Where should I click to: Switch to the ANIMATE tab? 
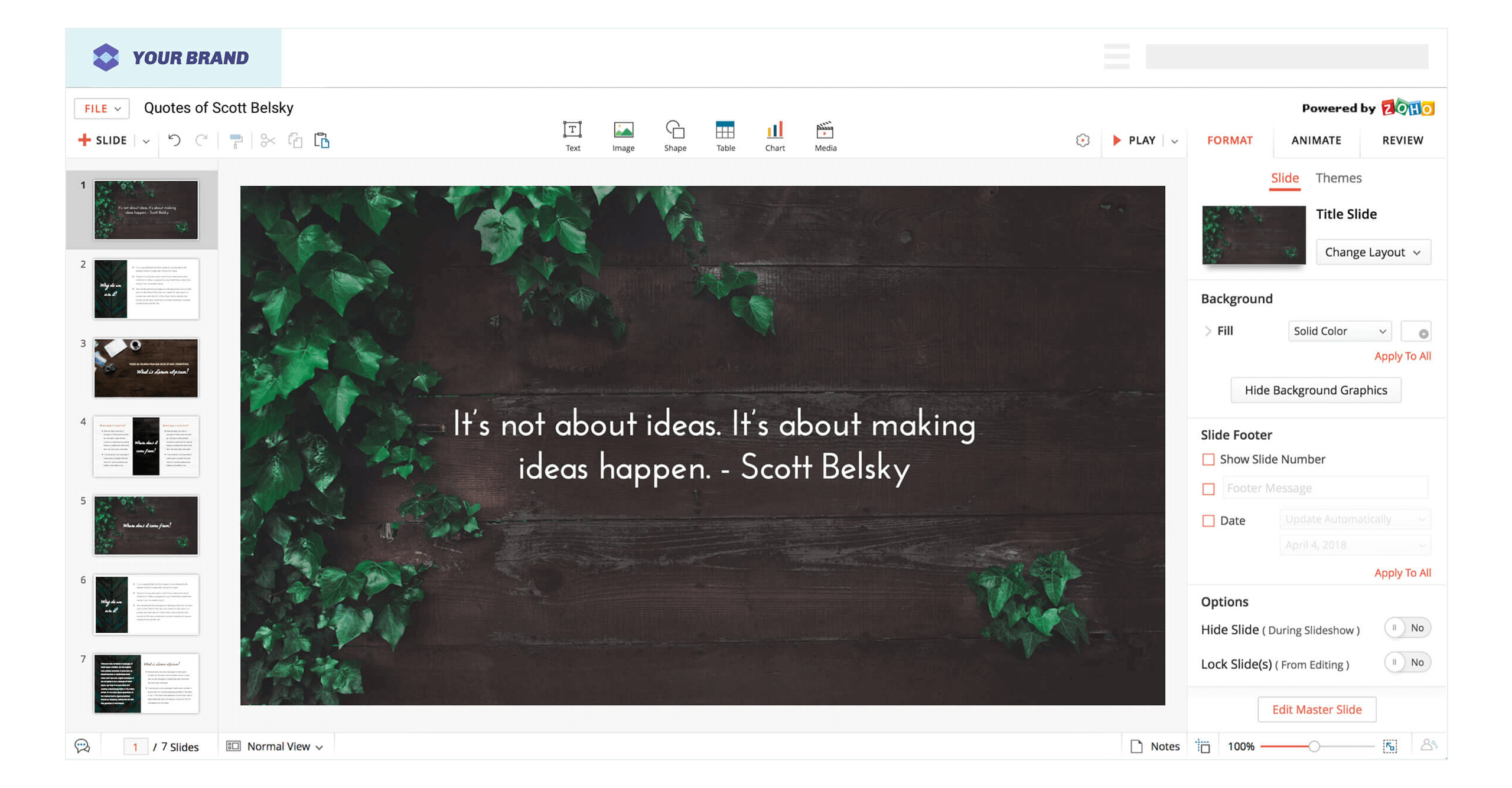tap(1316, 140)
